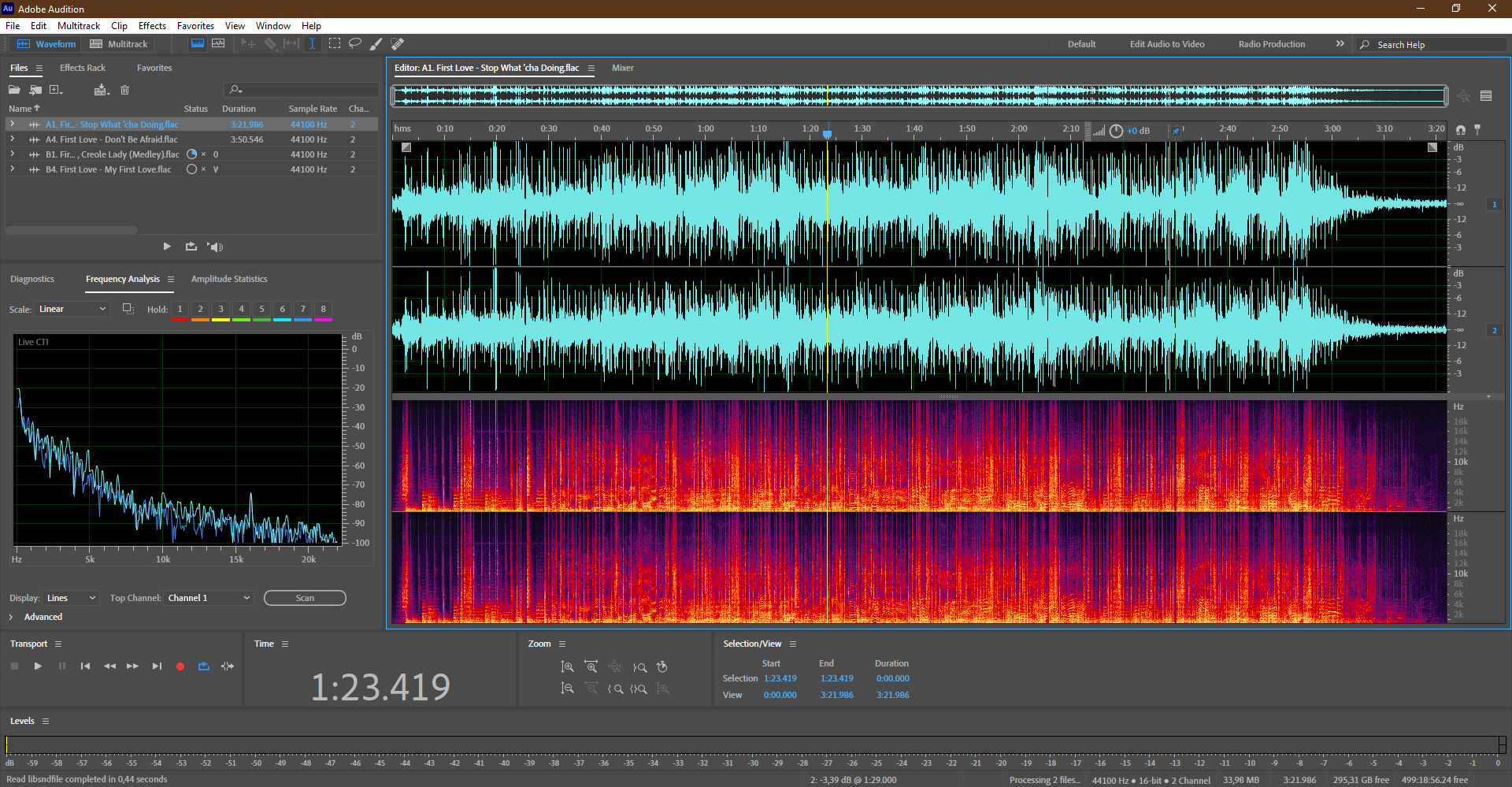Image resolution: width=1512 pixels, height=787 pixels.
Task: Click the playhead marker on timeline ruler
Action: pyautogui.click(x=827, y=134)
